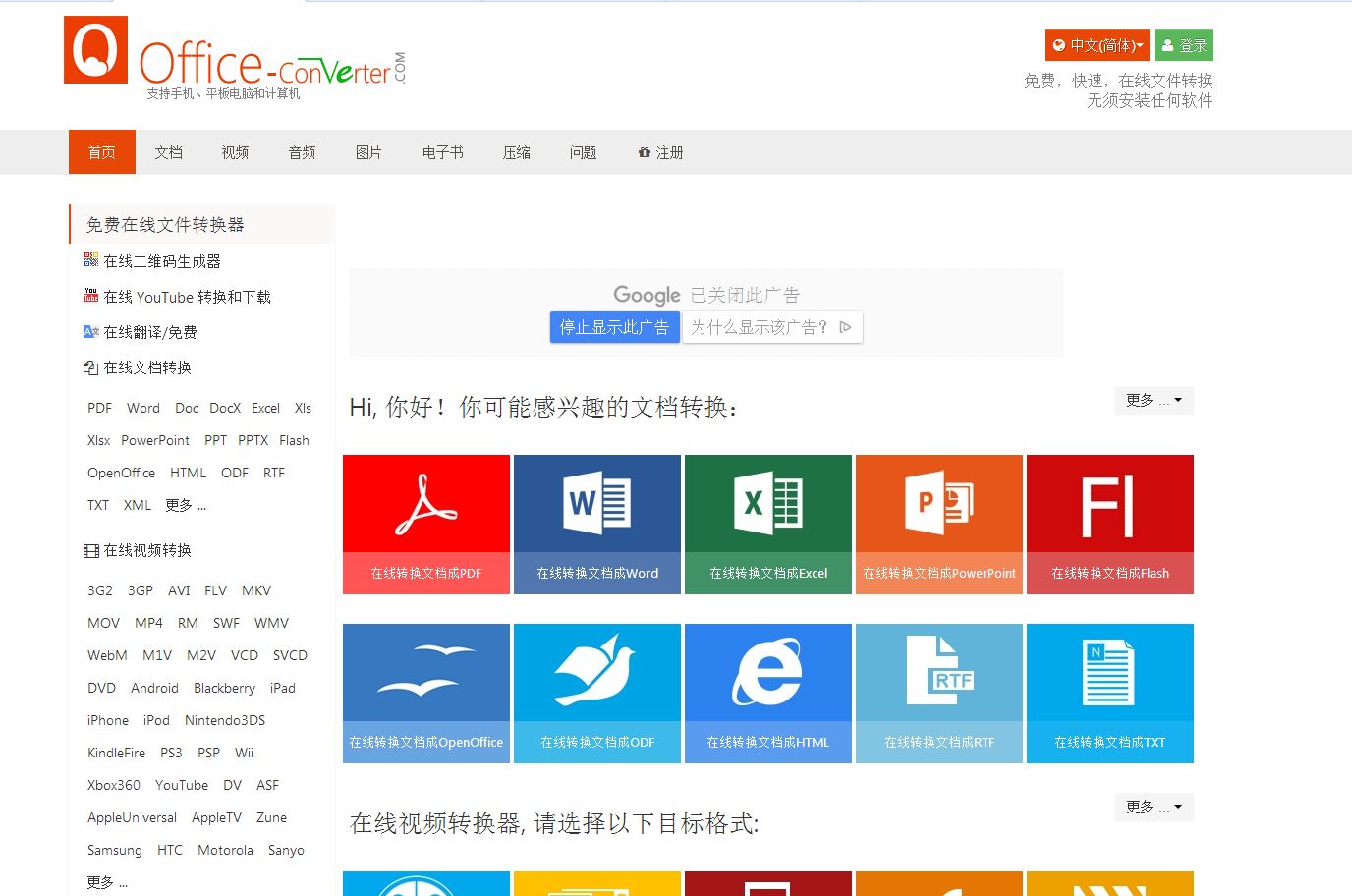Open 在线二维码生成器 link

[x=162, y=261]
